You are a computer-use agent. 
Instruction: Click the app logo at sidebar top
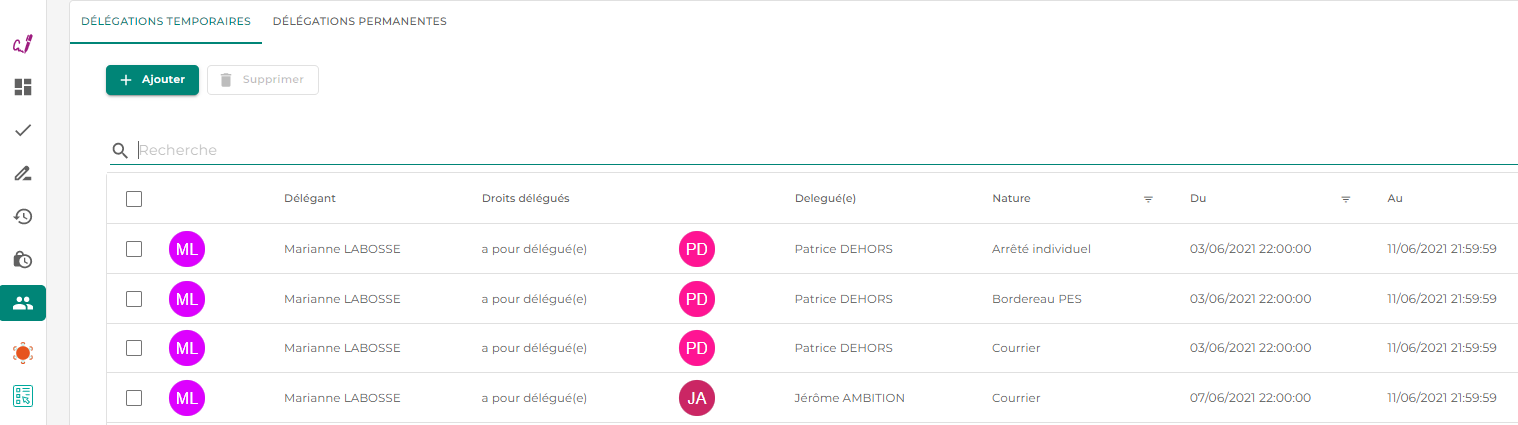[x=23, y=44]
